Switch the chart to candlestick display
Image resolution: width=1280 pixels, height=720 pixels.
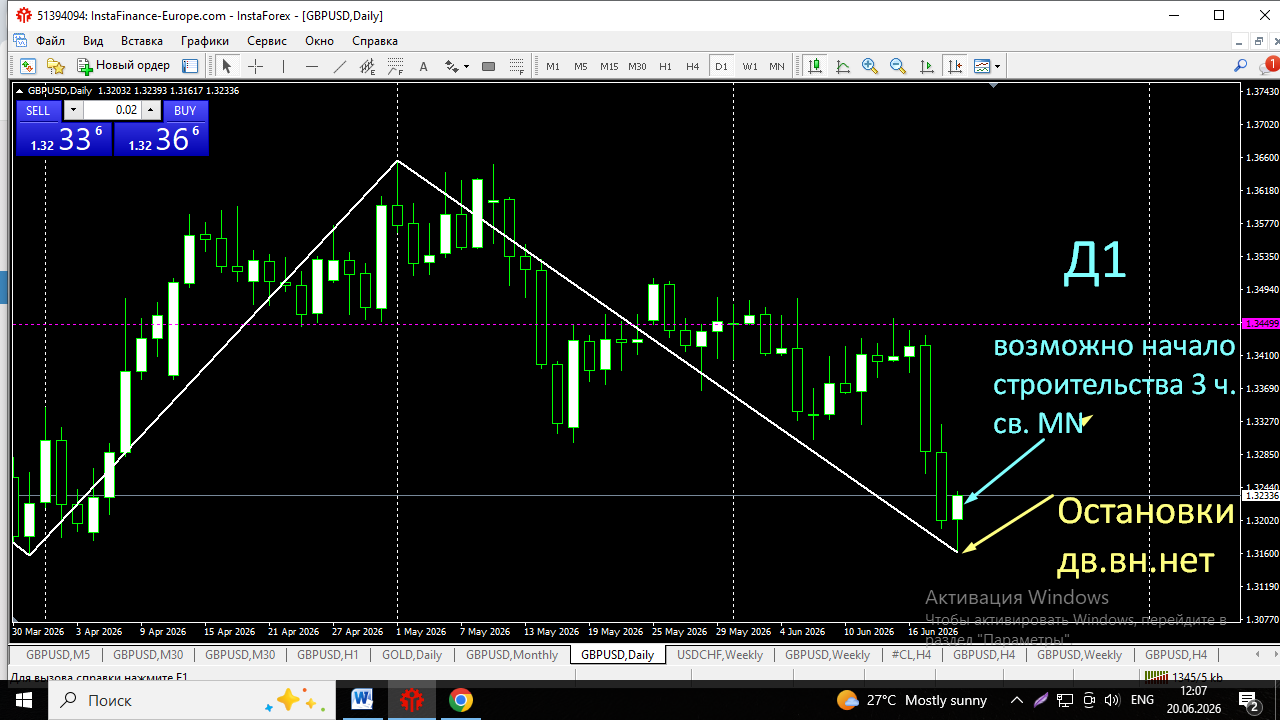(816, 66)
